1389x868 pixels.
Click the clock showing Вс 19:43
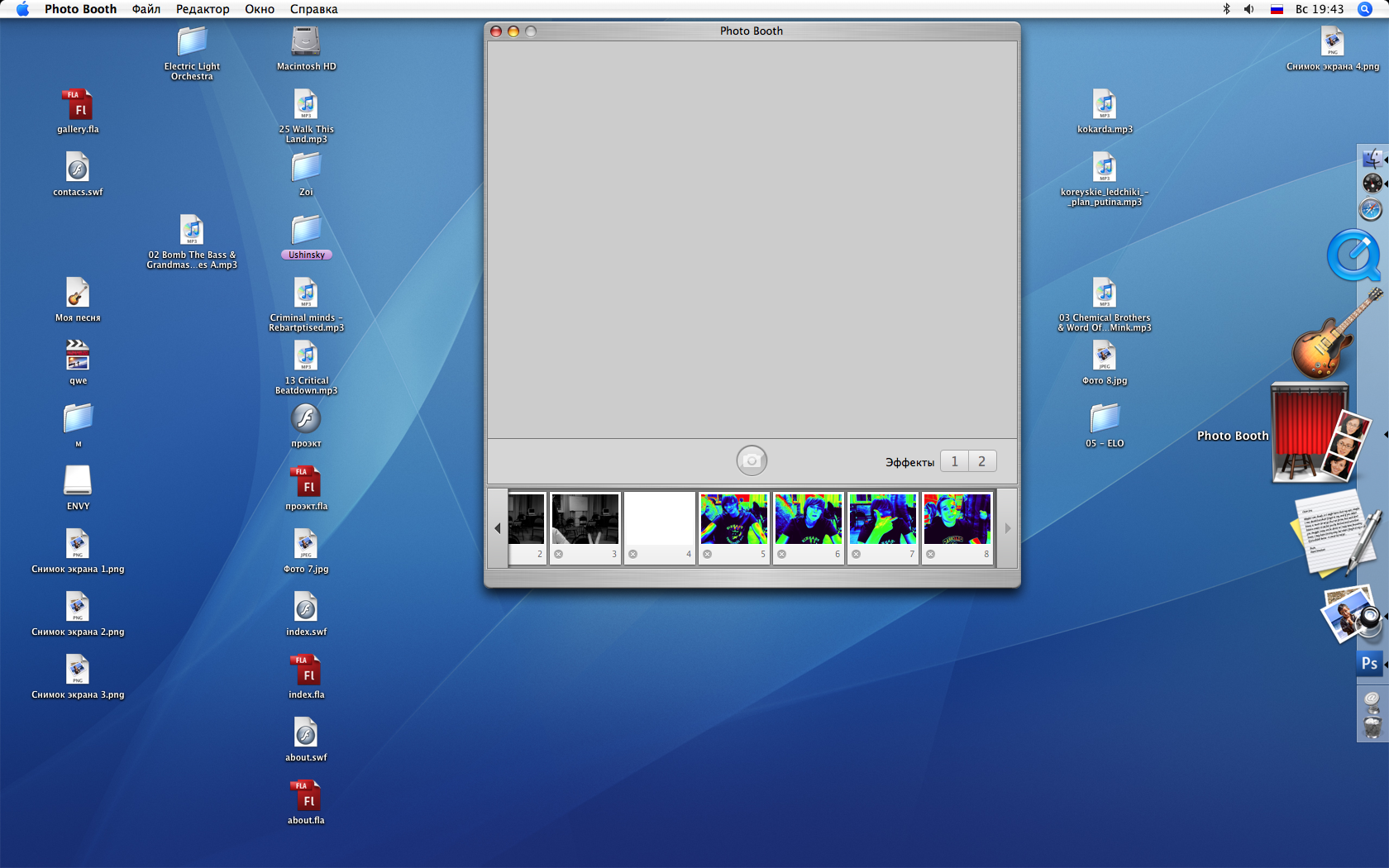1320,9
